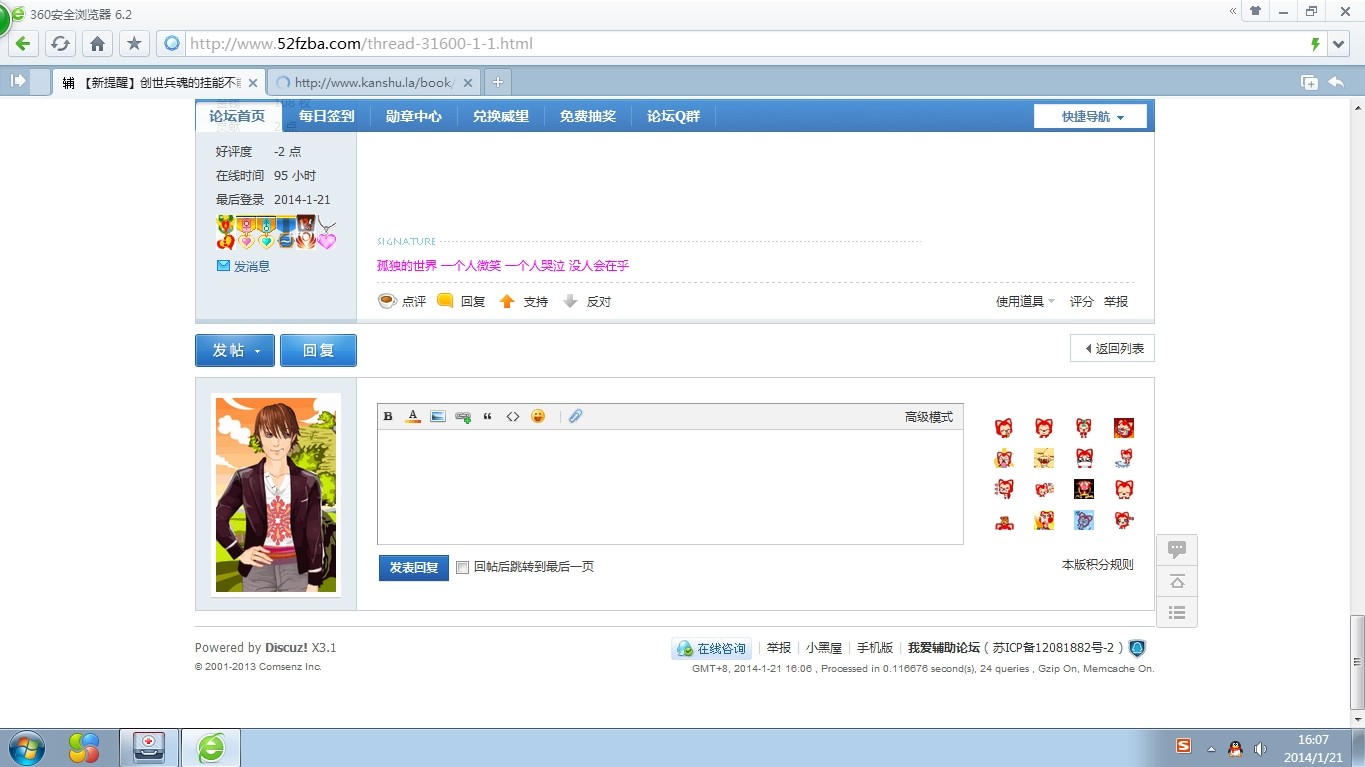
Task: Insert a code block with angle brackets icon
Action: pyautogui.click(x=513, y=416)
